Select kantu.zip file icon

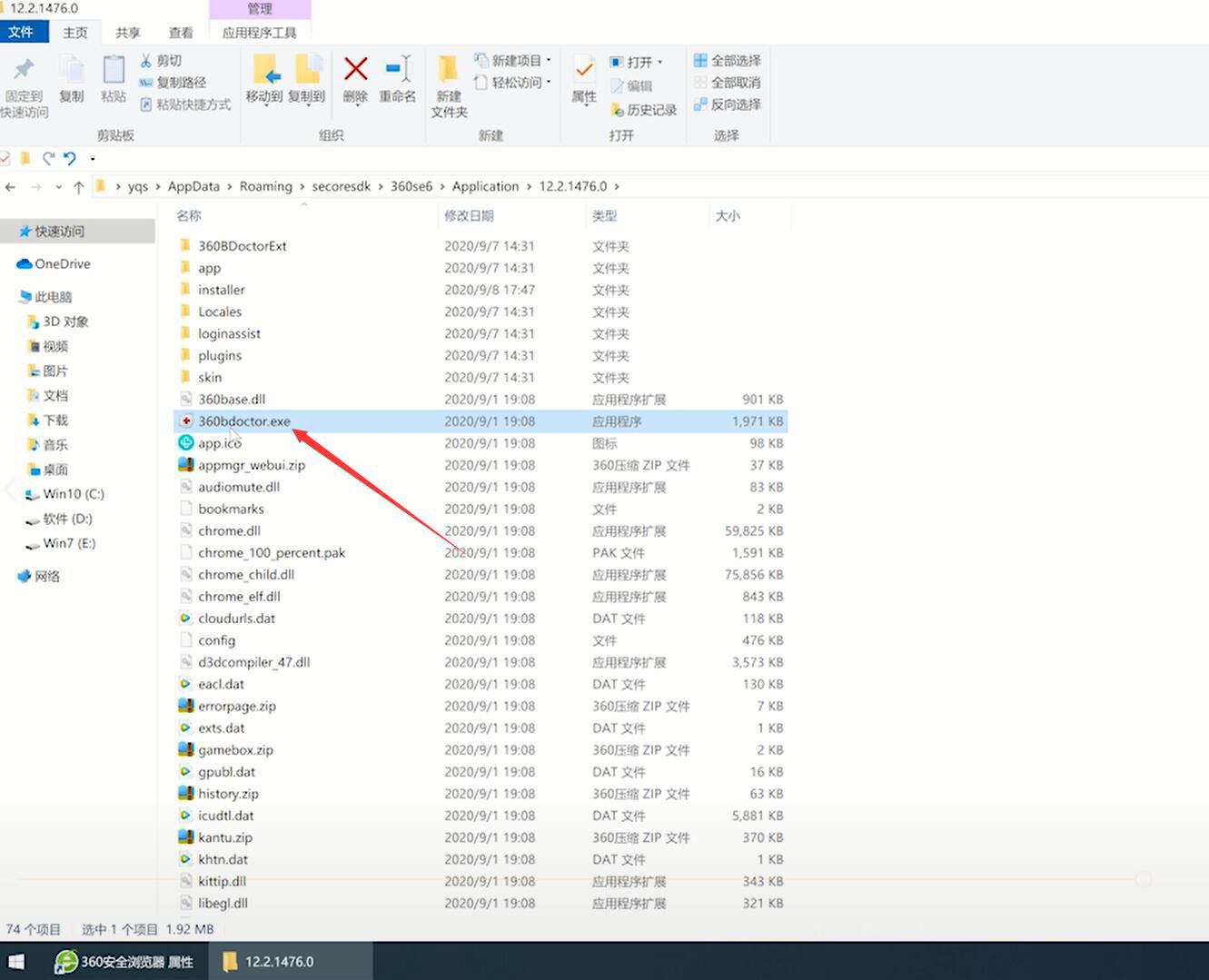click(185, 837)
